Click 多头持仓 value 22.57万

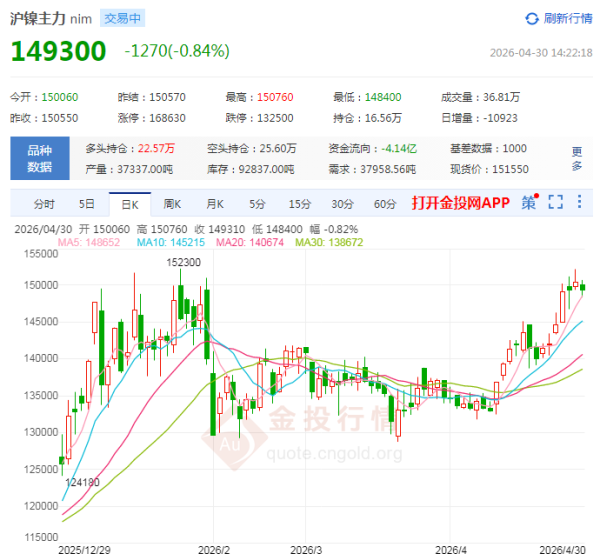pos(156,148)
